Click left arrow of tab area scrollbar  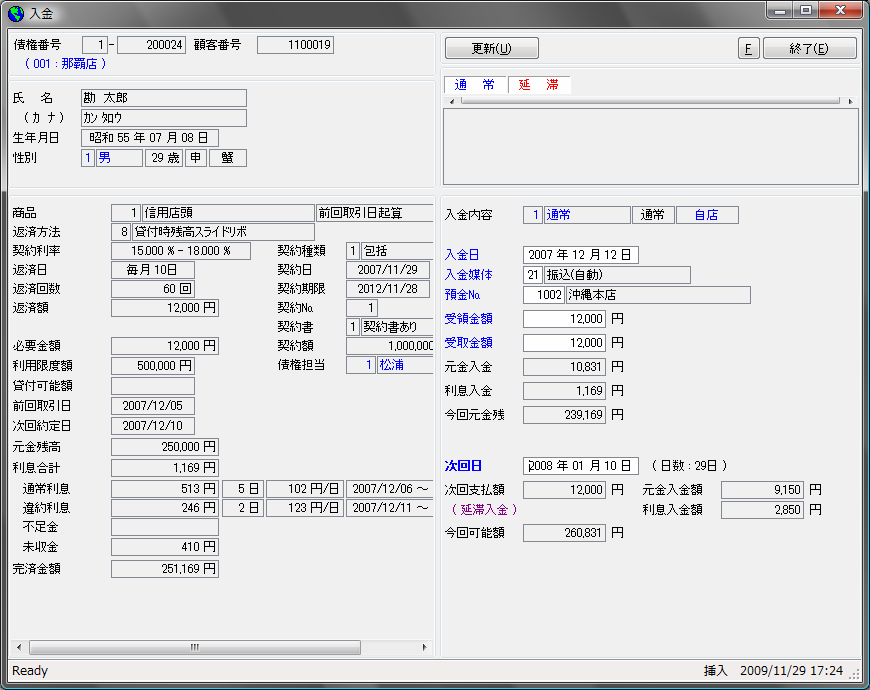click(450, 101)
